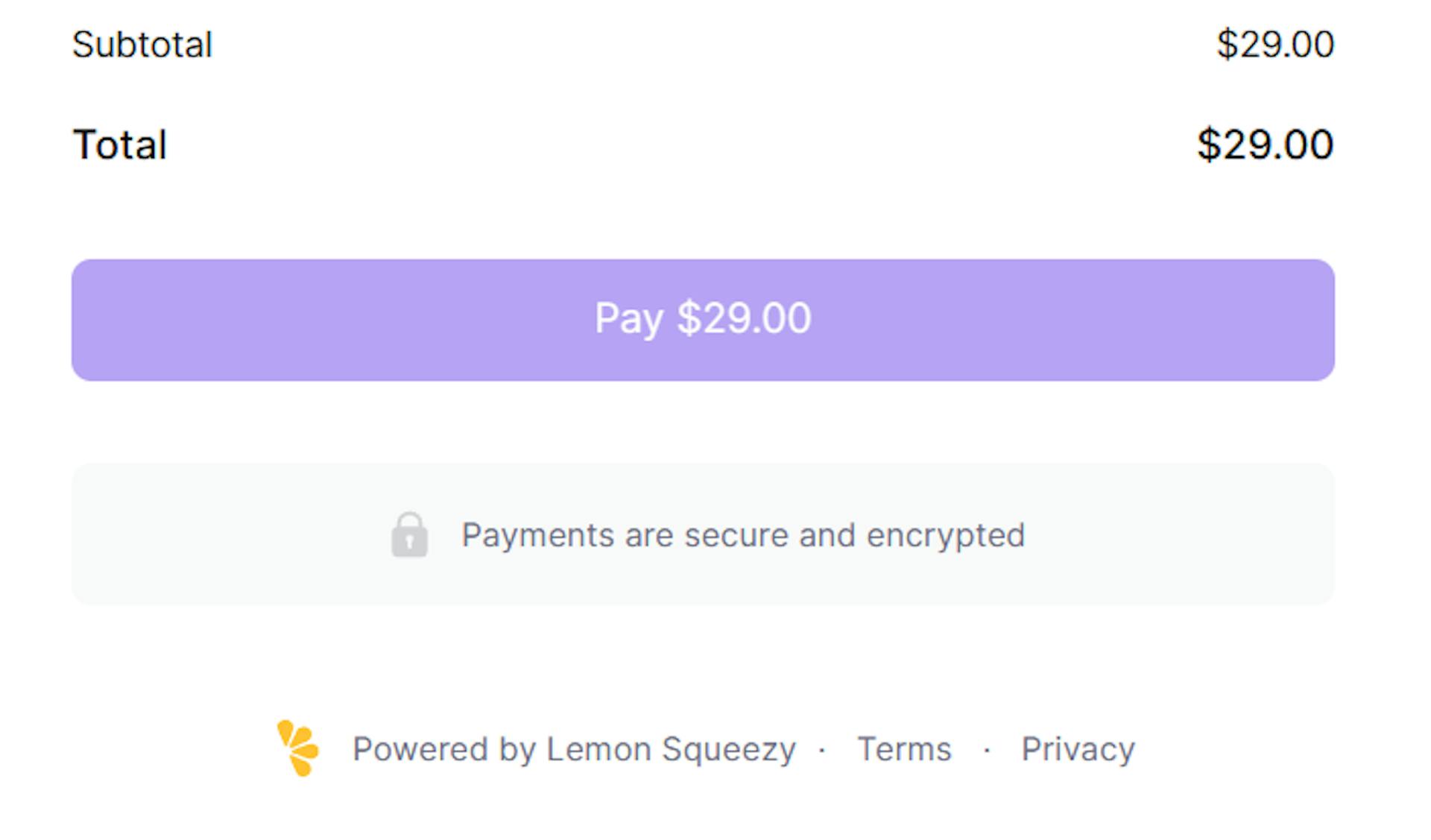Select the Subtotal label
The image size is (1431, 840).
[142, 45]
